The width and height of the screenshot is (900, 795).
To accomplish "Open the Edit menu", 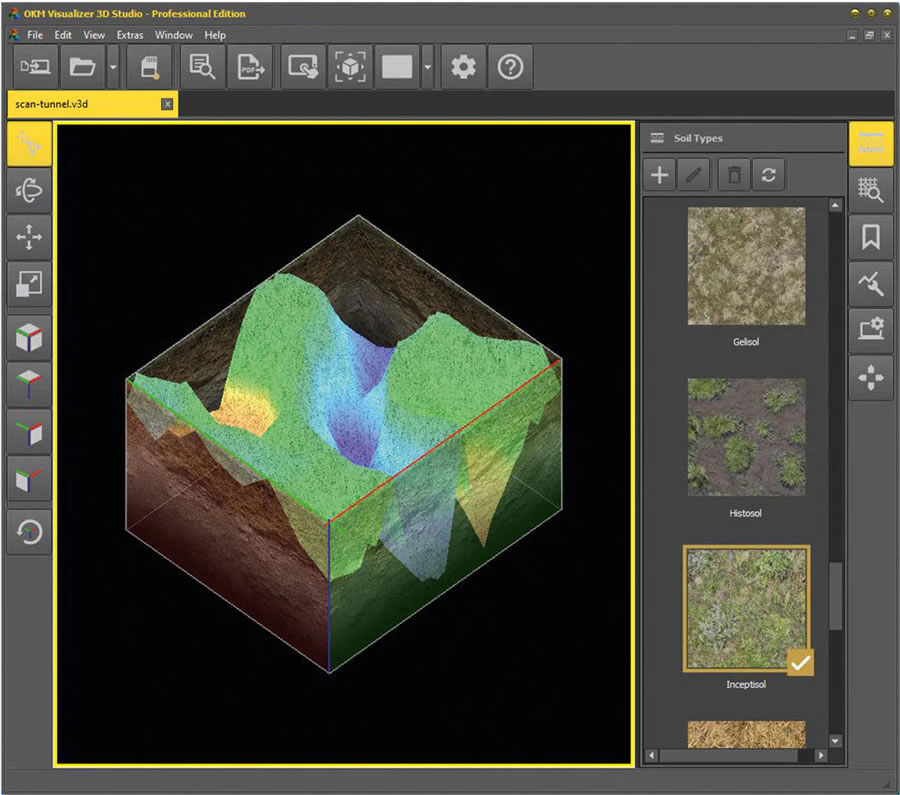I will tap(63, 35).
